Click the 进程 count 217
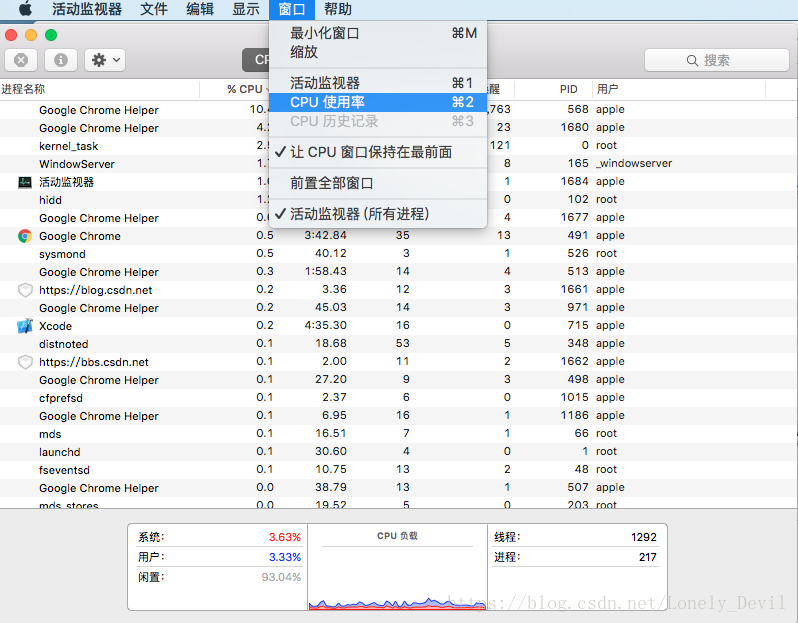This screenshot has width=798, height=623. 648,557
